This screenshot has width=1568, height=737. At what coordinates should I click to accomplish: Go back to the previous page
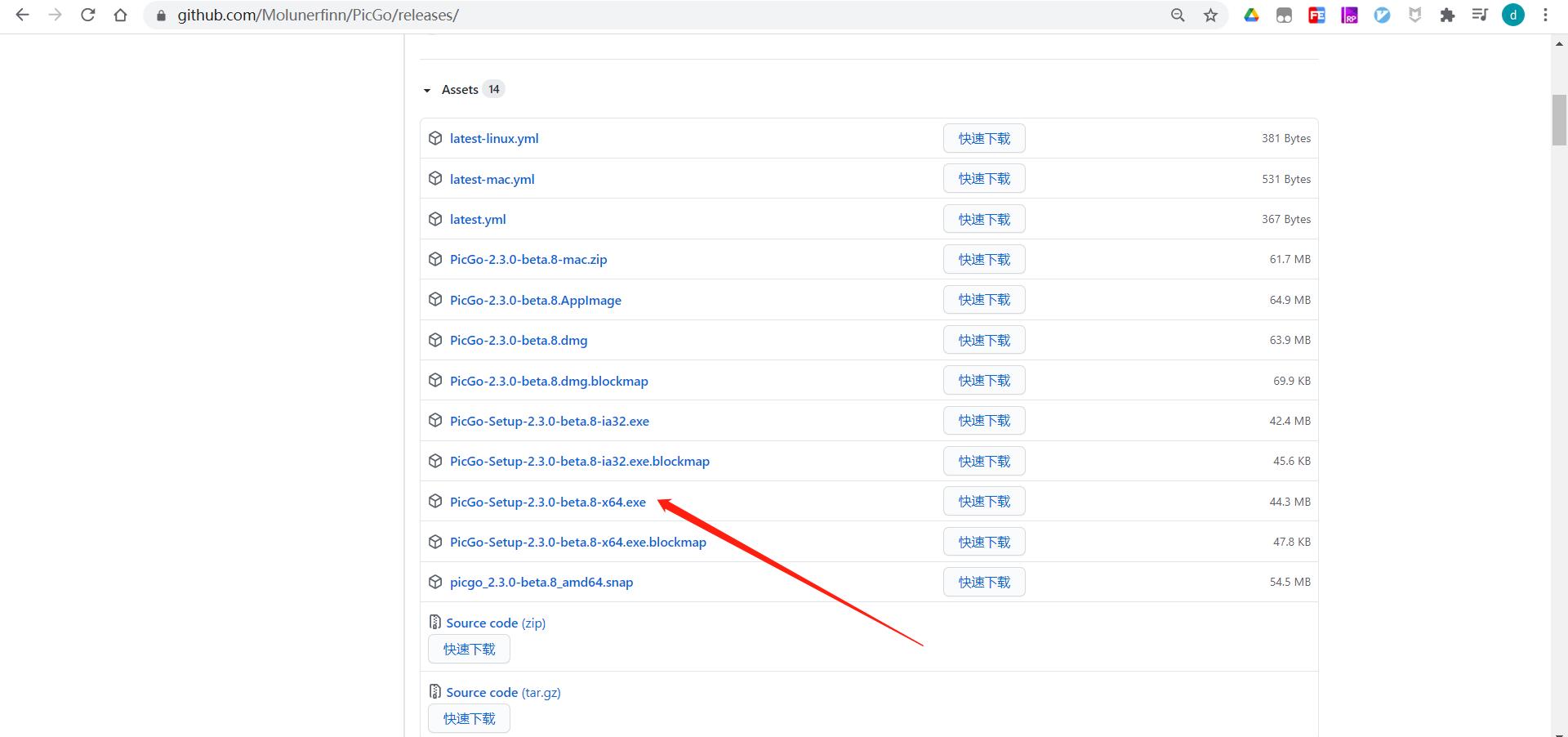22,15
